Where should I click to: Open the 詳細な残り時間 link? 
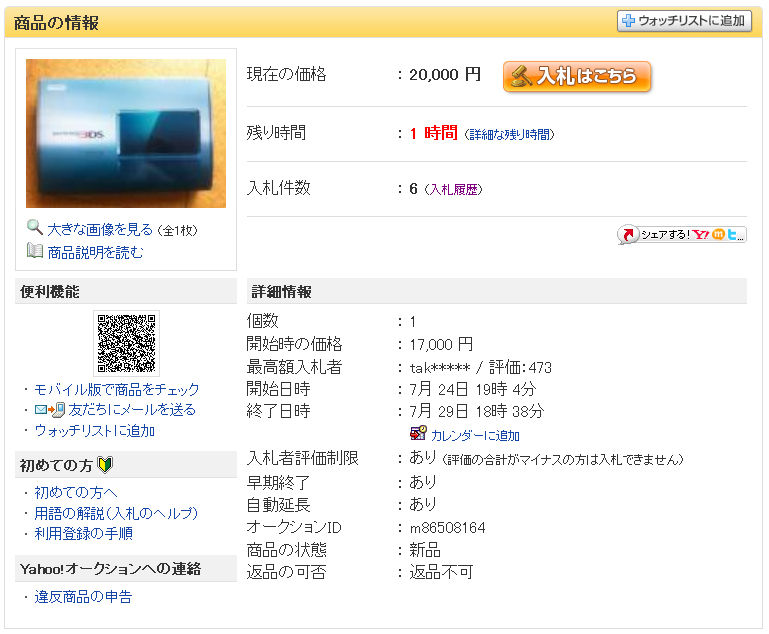[x=509, y=134]
